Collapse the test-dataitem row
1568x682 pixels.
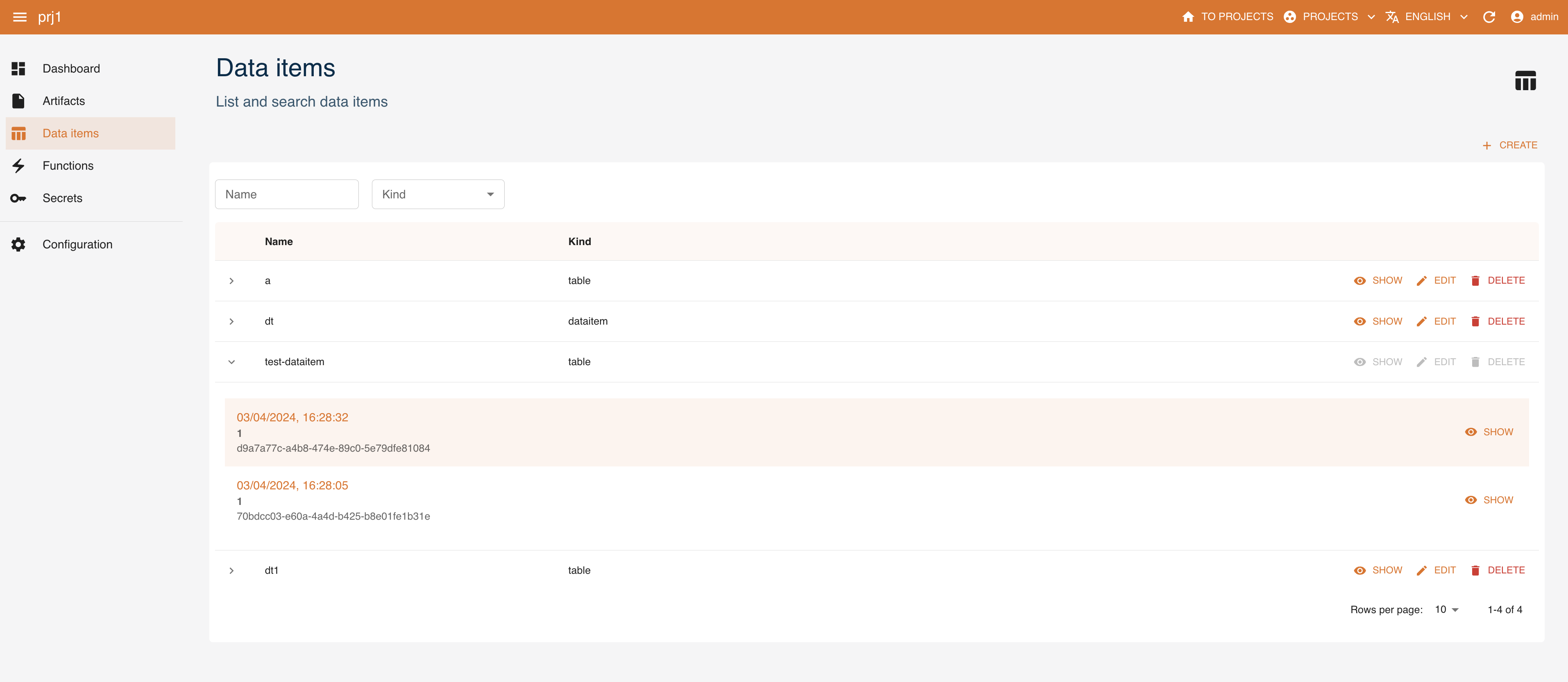(x=231, y=362)
